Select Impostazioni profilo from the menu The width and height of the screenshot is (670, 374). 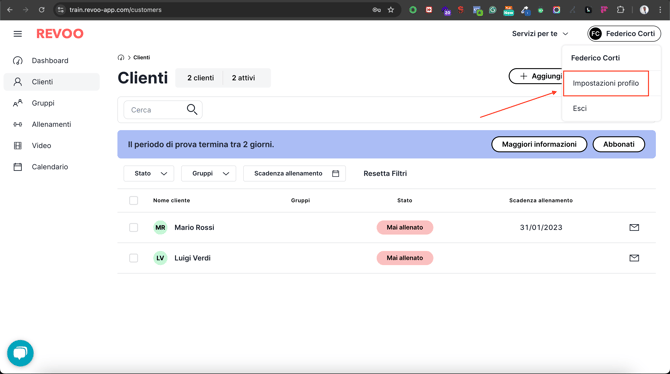605,83
